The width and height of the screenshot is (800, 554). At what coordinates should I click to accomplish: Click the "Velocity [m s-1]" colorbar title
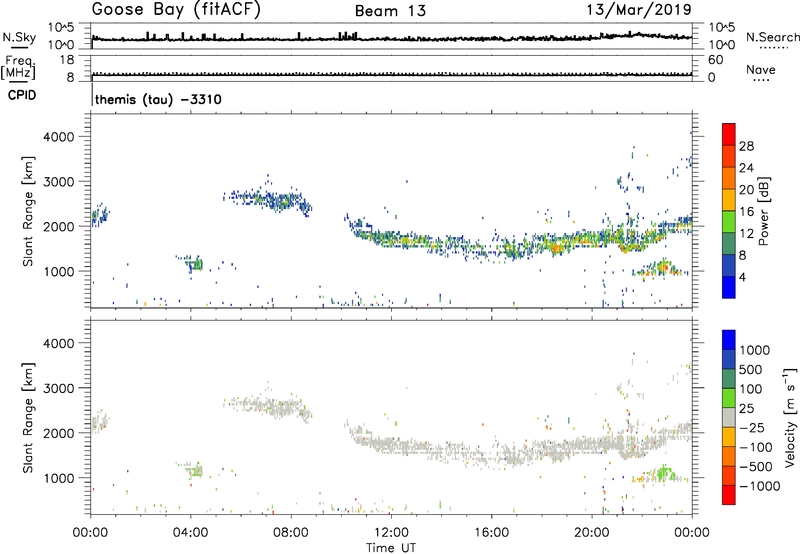click(x=790, y=417)
